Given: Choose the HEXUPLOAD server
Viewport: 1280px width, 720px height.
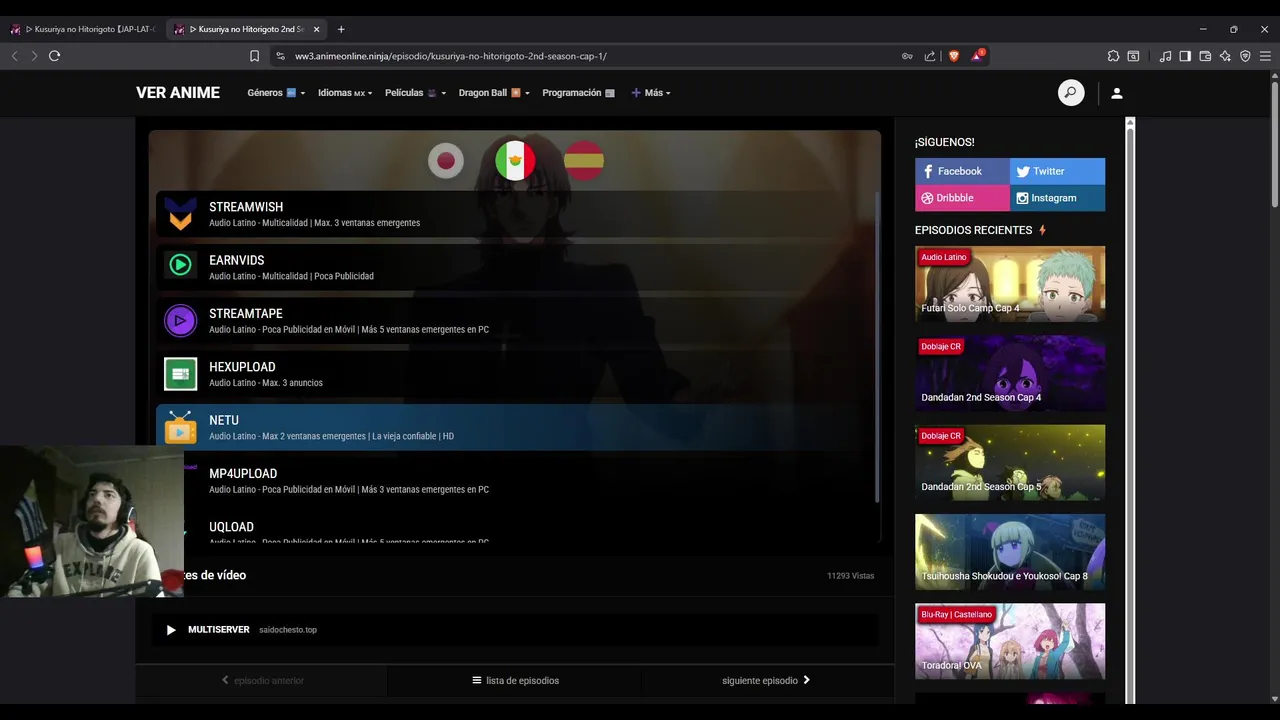Looking at the screenshot, I should [515, 374].
